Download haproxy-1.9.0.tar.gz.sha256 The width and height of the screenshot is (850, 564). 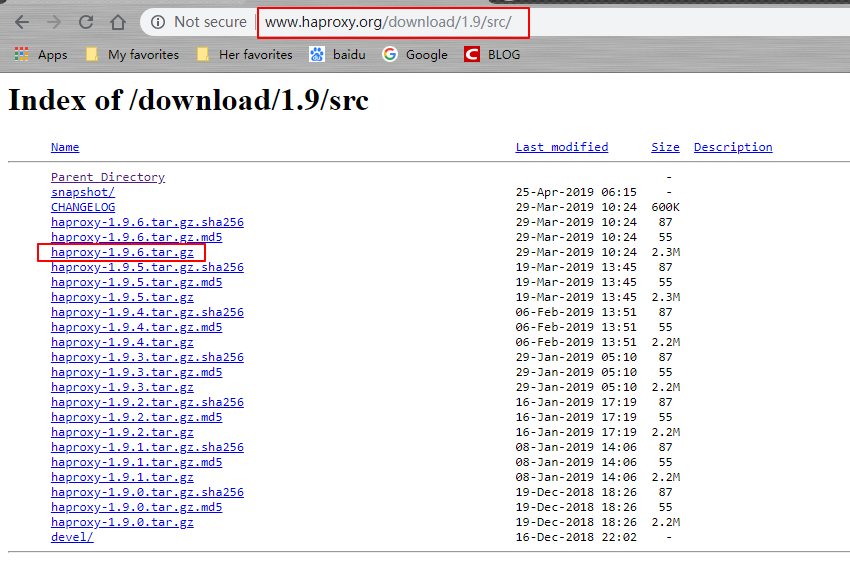pos(147,492)
